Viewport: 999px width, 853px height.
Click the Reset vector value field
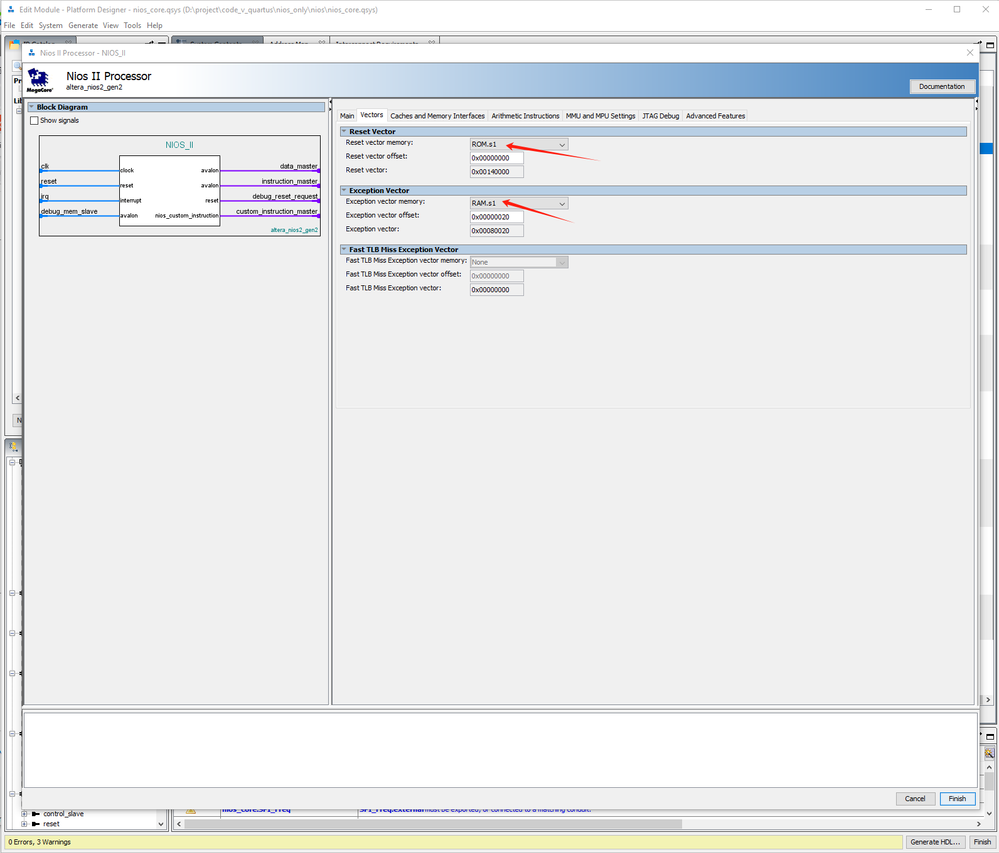pyautogui.click(x=496, y=172)
